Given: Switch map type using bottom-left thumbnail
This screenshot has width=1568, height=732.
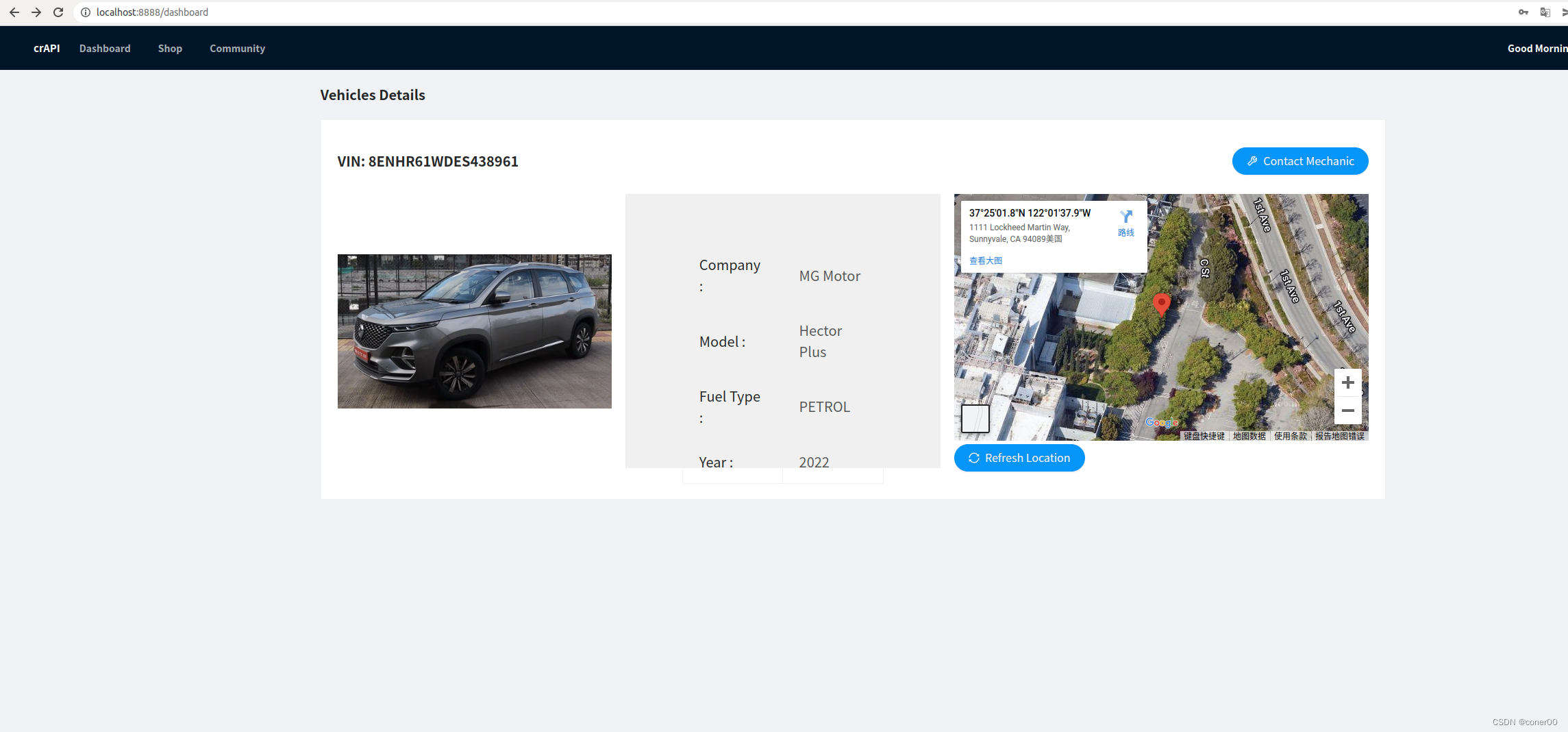Looking at the screenshot, I should click(x=975, y=418).
